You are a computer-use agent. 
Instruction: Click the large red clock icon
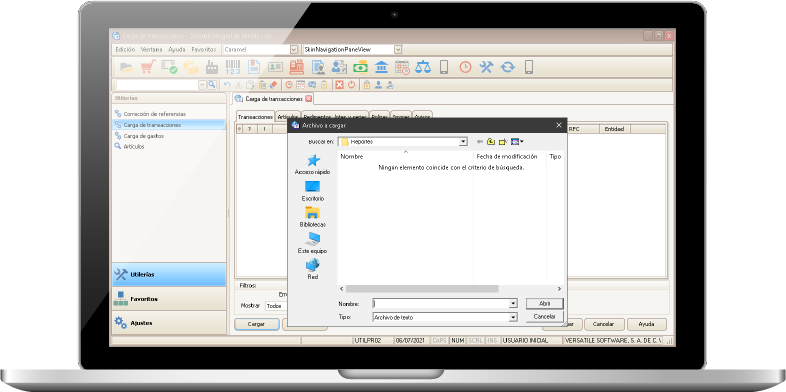pyautogui.click(x=465, y=67)
